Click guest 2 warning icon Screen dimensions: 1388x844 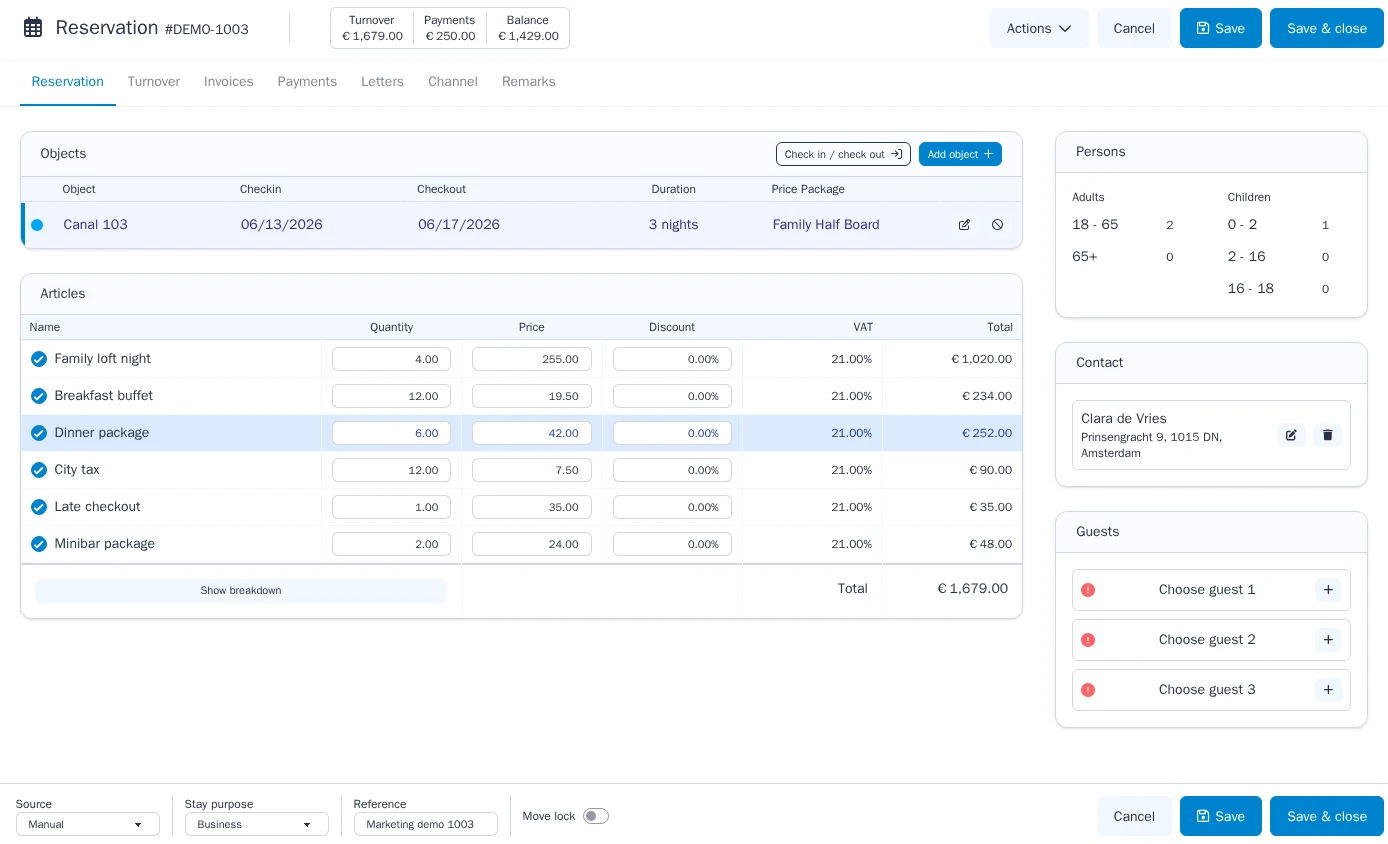(x=1088, y=640)
